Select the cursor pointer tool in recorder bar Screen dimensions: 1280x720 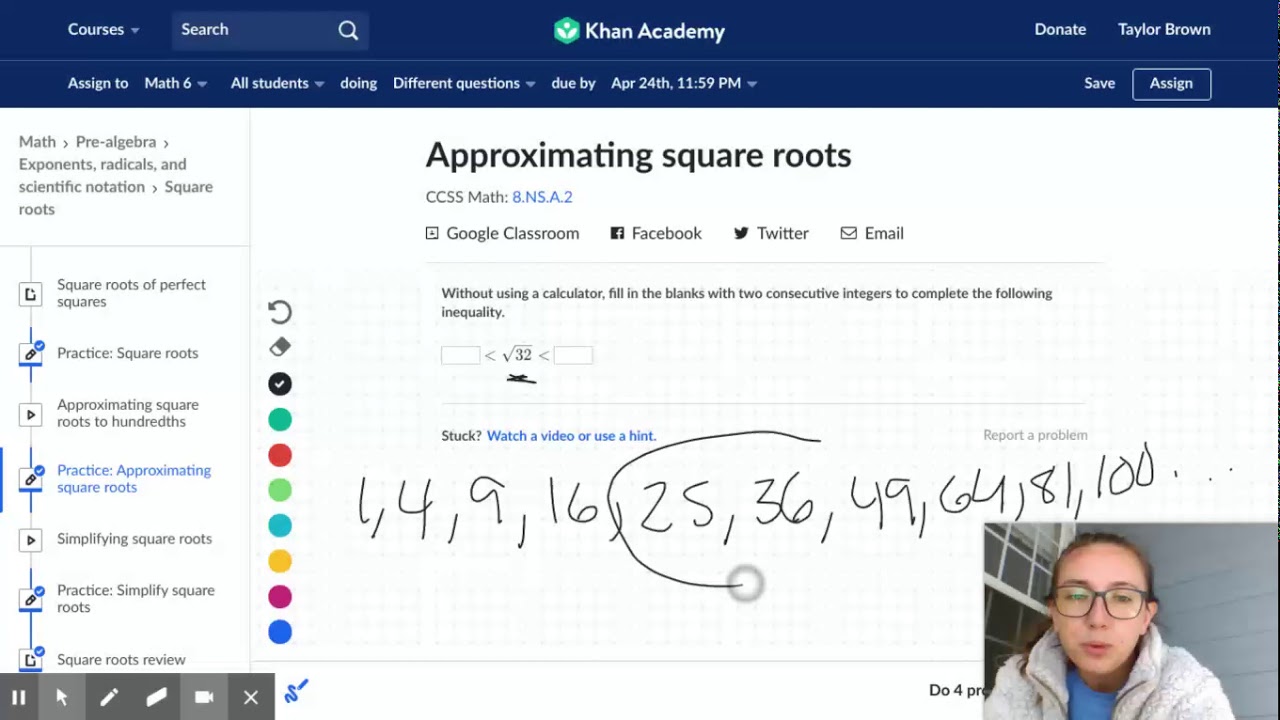(62, 698)
